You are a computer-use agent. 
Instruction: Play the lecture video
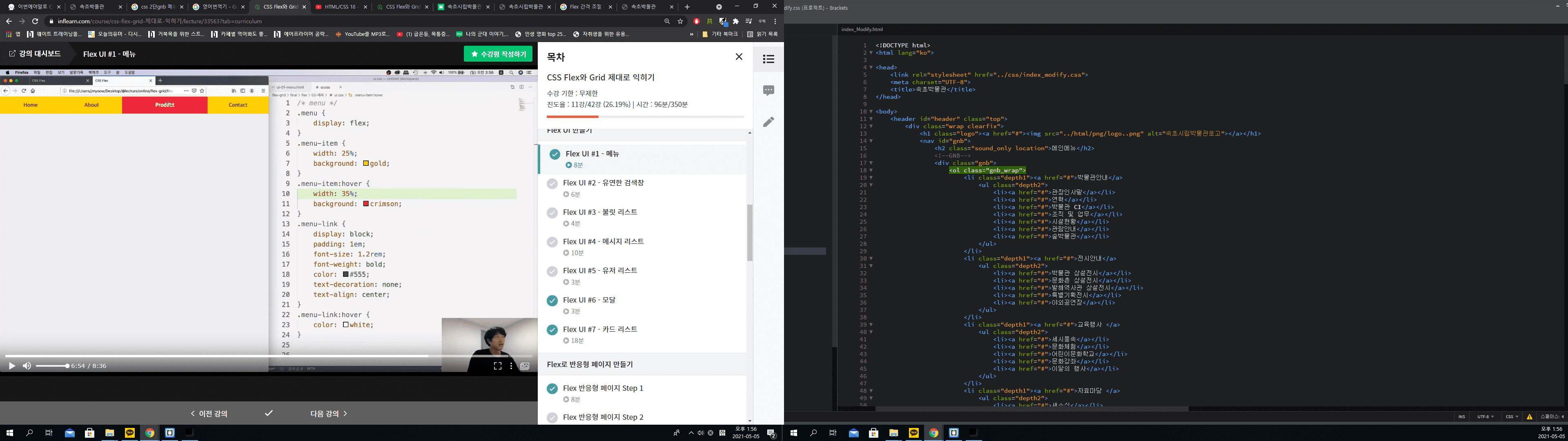pos(11,365)
